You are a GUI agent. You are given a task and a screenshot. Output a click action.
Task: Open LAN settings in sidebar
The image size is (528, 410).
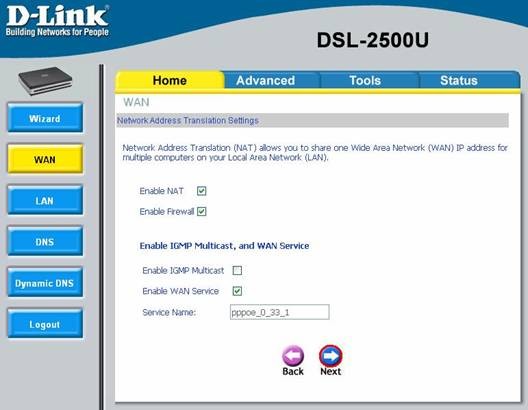coord(45,200)
